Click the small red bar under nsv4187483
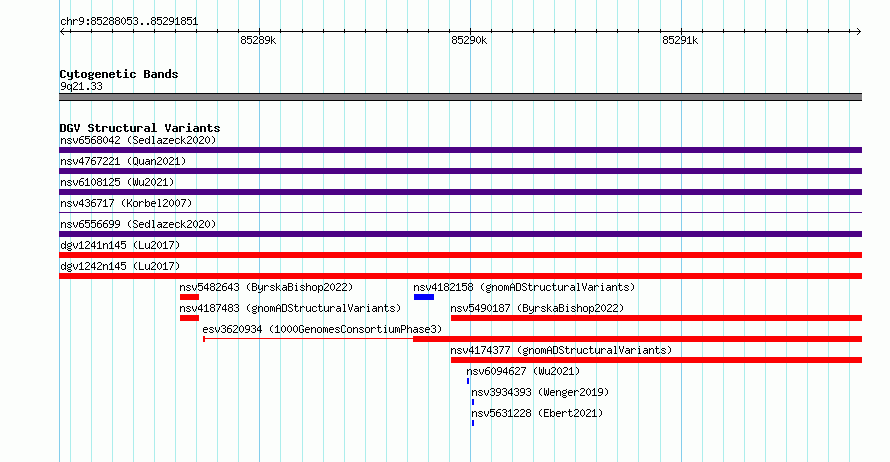This screenshot has width=890, height=462. [x=190, y=318]
